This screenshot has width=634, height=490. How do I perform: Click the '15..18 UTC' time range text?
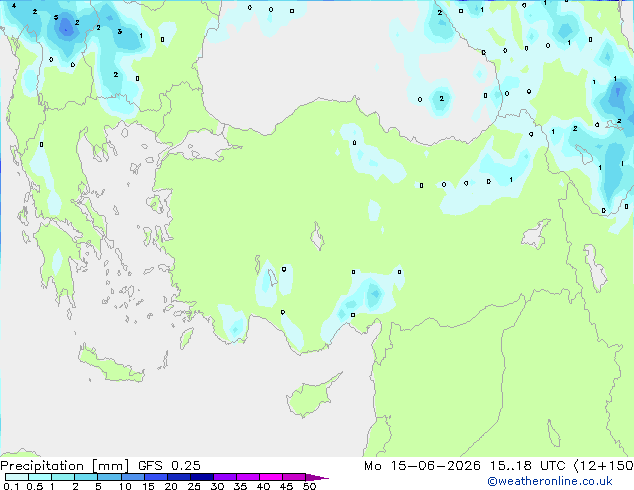tap(527, 466)
